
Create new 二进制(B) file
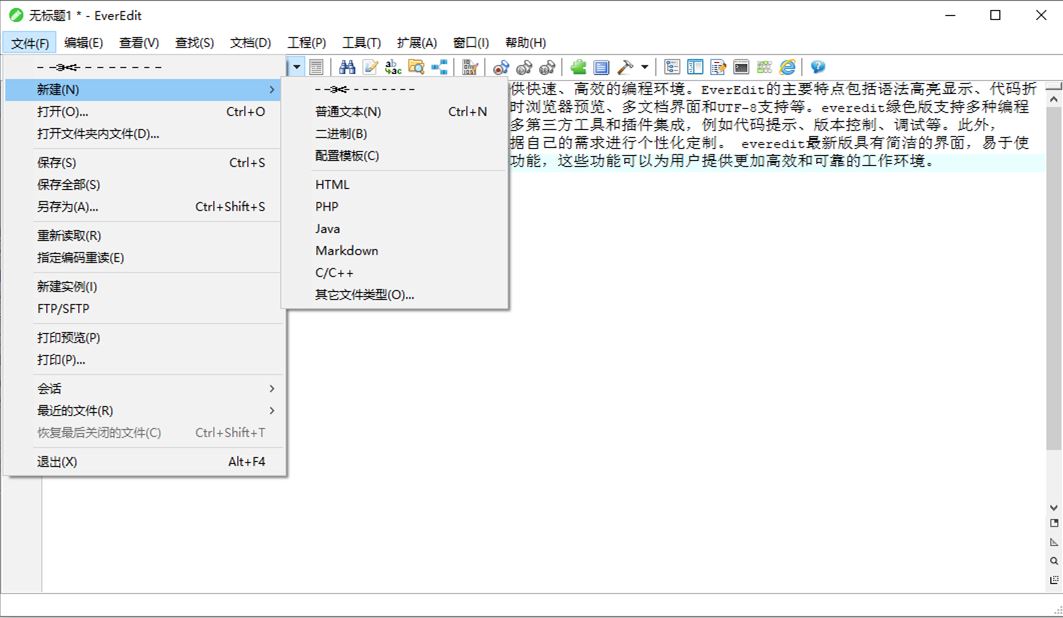tap(395, 133)
